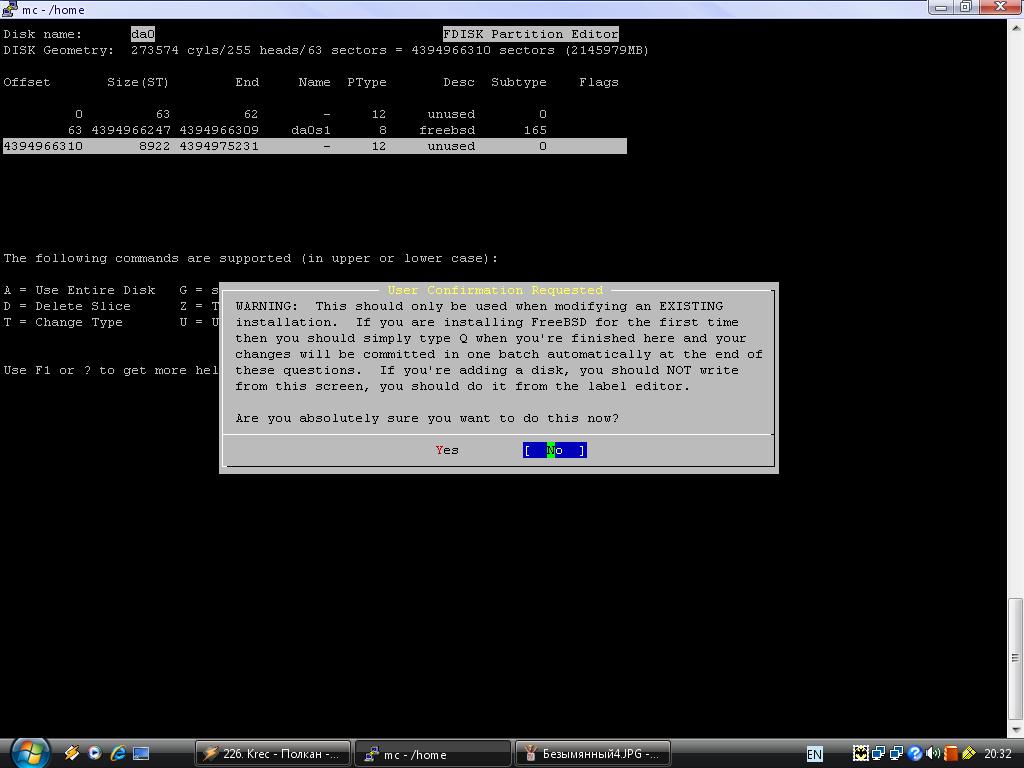1024x768 pixels.
Task: Open the volume control in system tray
Action: (933, 754)
